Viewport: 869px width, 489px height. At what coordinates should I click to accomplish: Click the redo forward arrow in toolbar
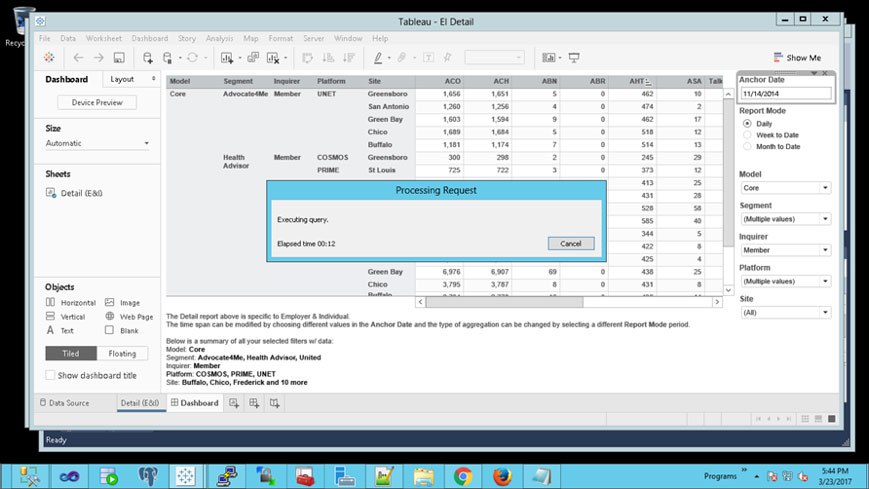pos(98,58)
